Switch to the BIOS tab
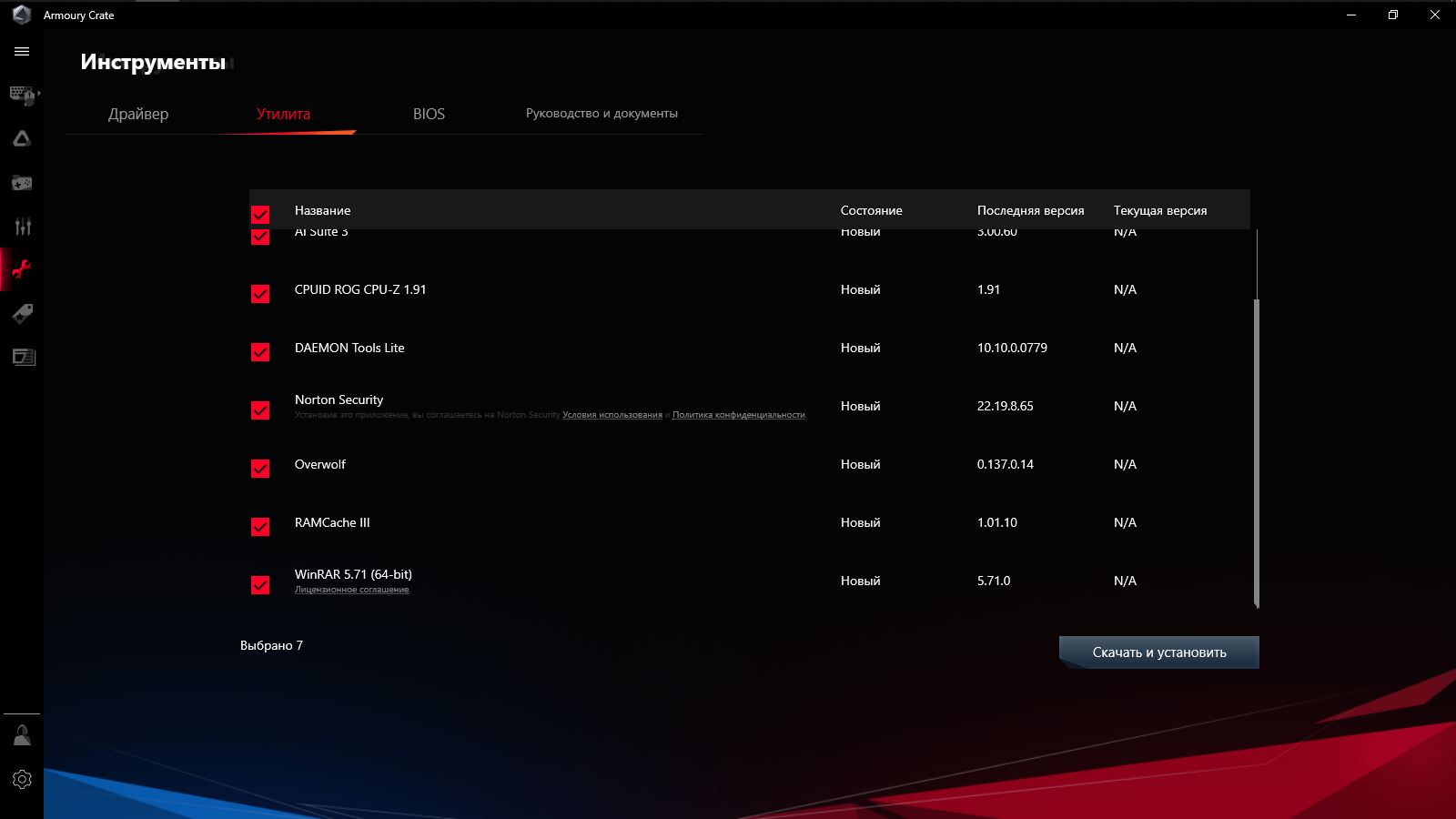This screenshot has height=819, width=1456. (x=429, y=114)
